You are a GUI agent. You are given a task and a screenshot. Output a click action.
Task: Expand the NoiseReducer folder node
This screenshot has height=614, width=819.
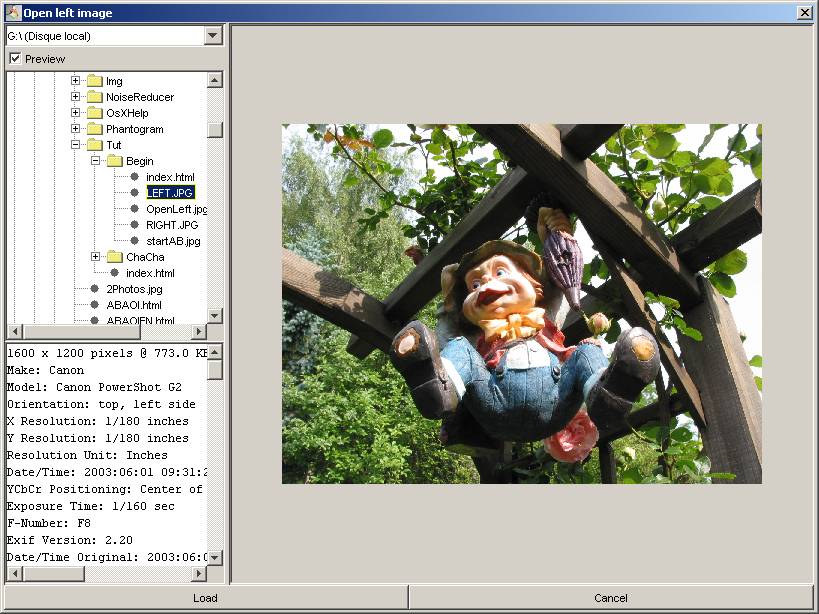pos(75,97)
